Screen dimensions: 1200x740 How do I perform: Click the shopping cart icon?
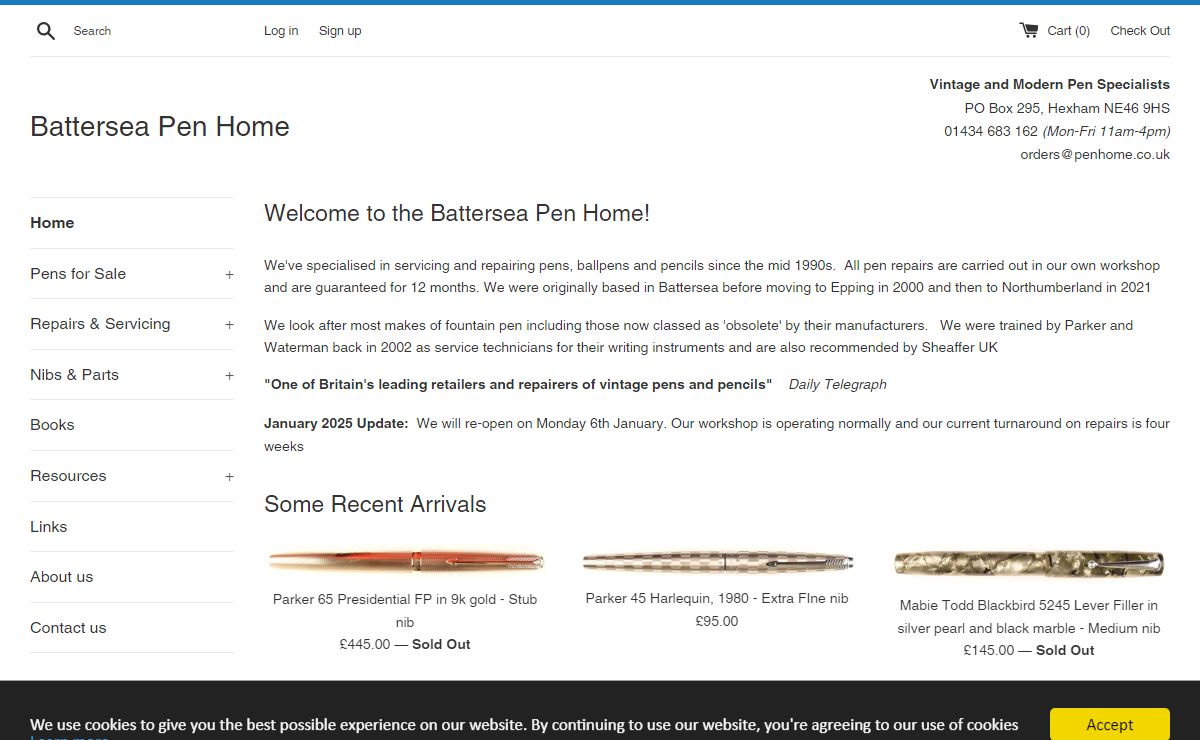tap(1028, 30)
